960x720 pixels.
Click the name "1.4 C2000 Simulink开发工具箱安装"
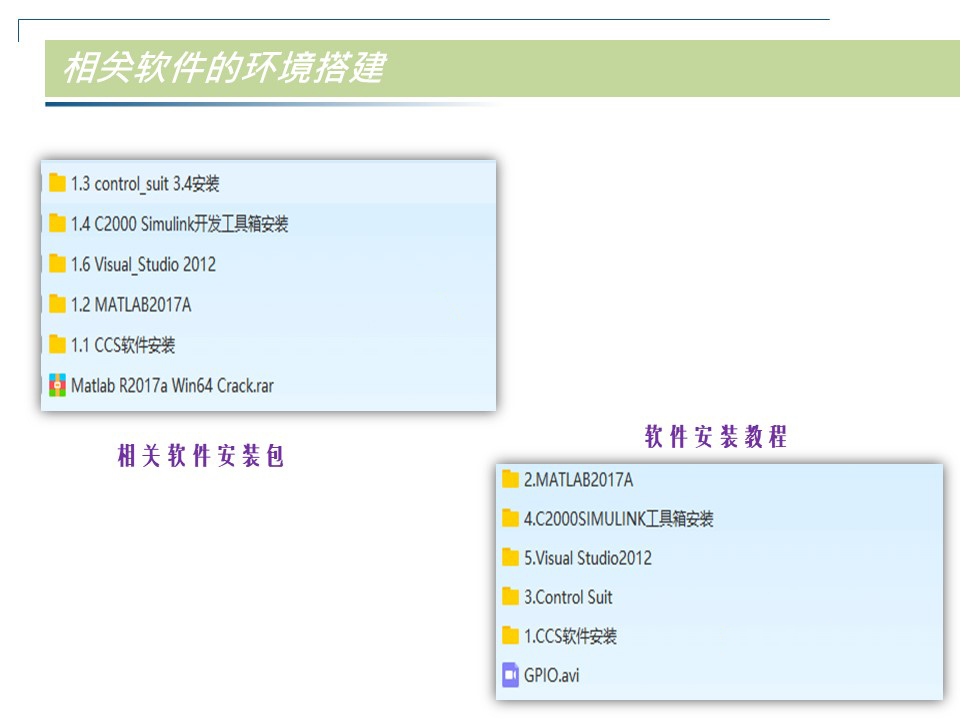[x=179, y=224]
